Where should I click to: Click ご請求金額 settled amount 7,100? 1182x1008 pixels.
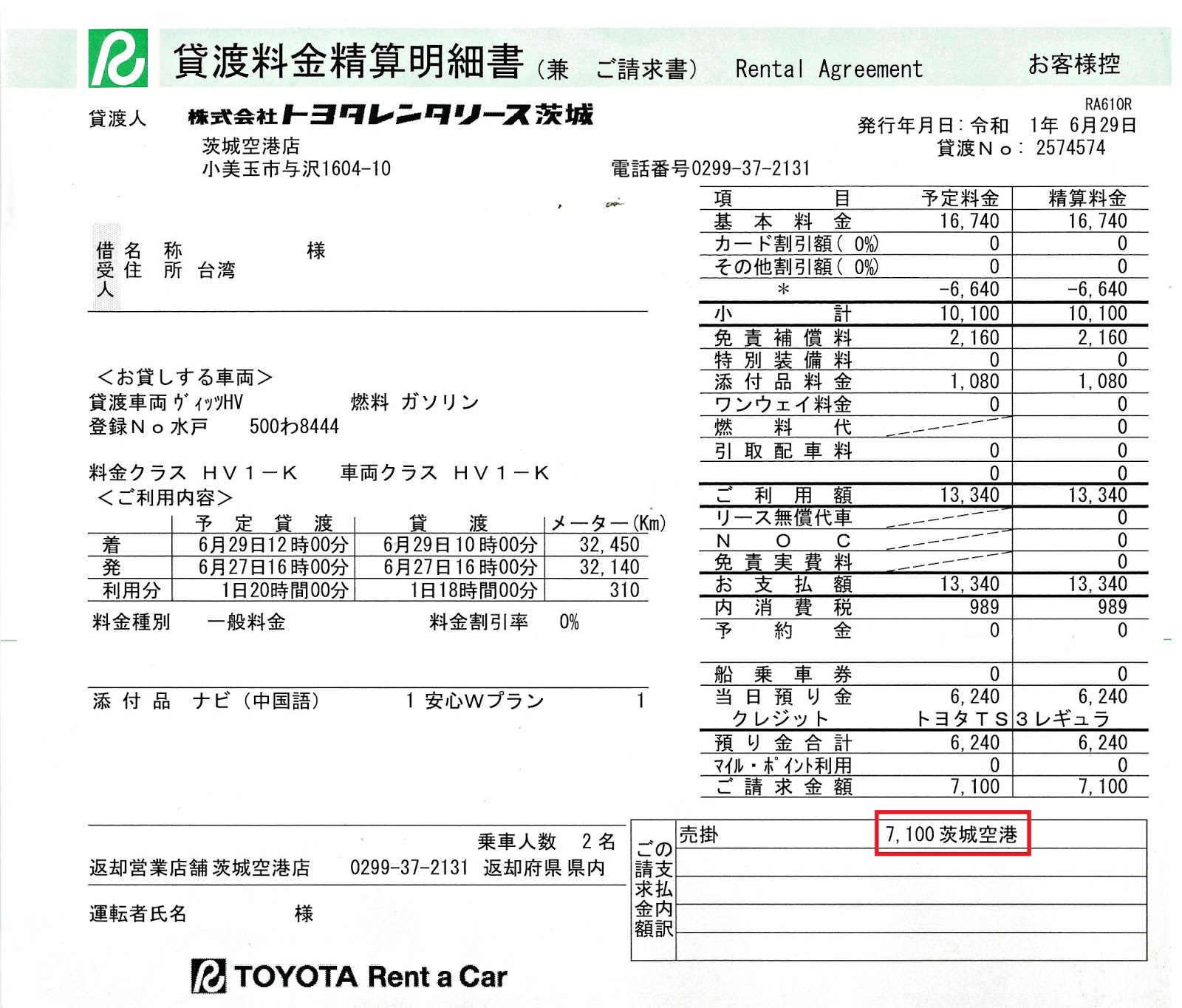pyautogui.click(x=1102, y=786)
